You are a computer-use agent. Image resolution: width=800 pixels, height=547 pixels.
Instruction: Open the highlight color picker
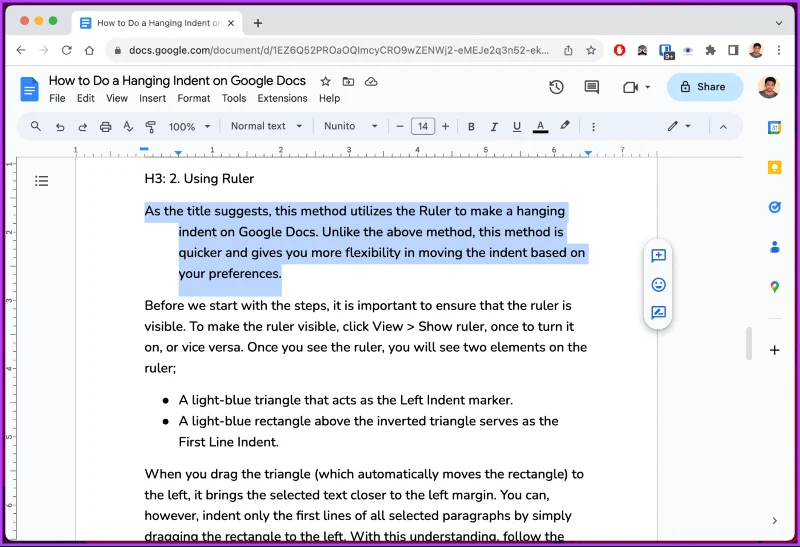[x=564, y=126]
